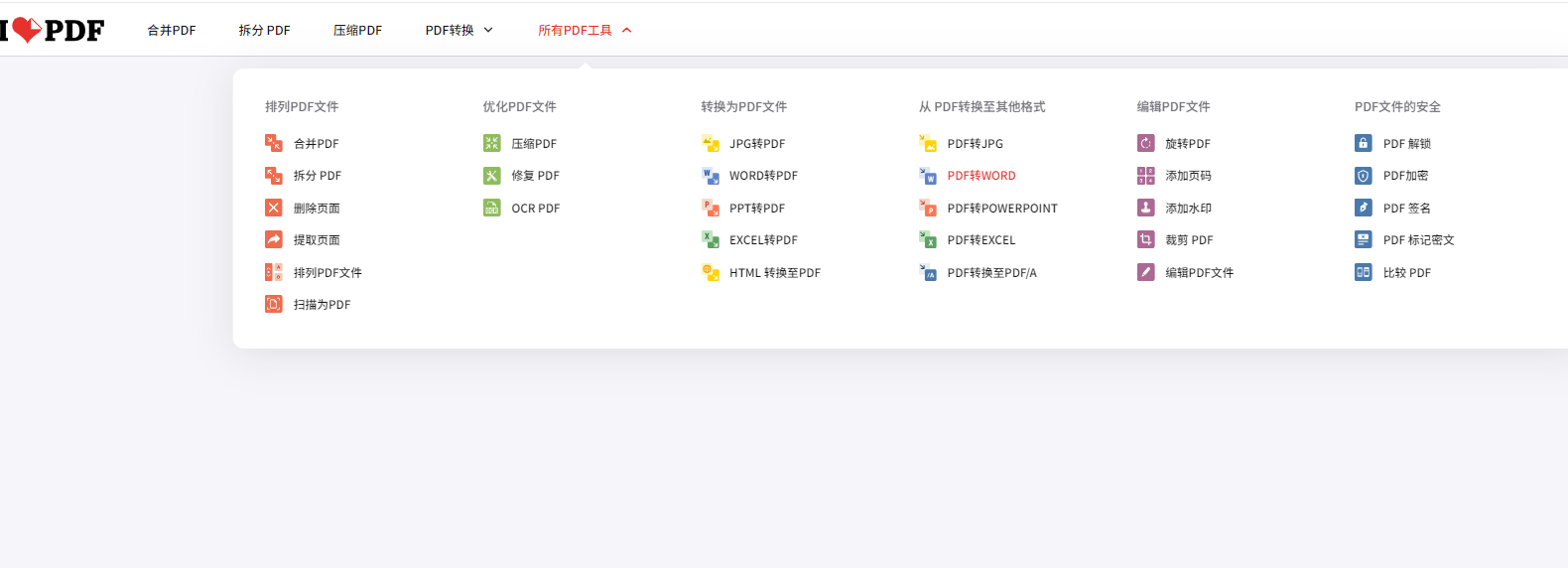Open 拆分 PDF in top navigation
The image size is (1568, 568).
coord(264,30)
